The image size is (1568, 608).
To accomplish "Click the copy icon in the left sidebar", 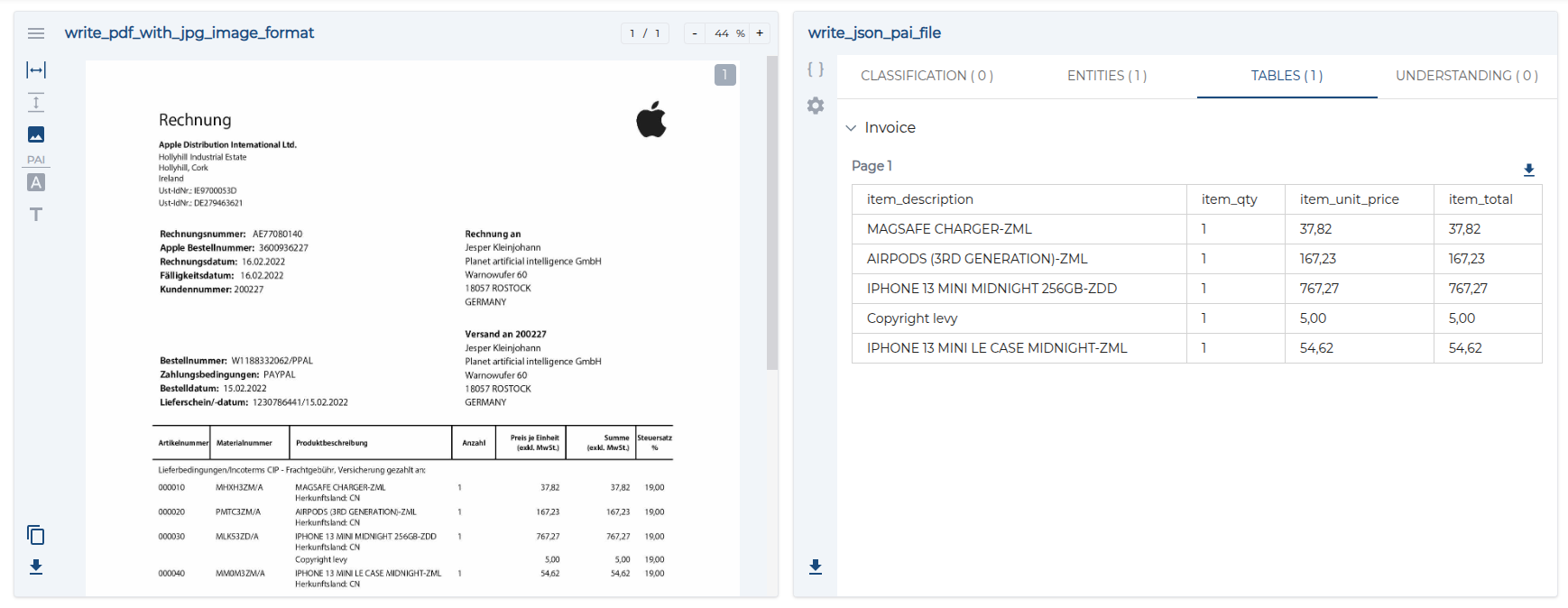I will click(x=36, y=535).
